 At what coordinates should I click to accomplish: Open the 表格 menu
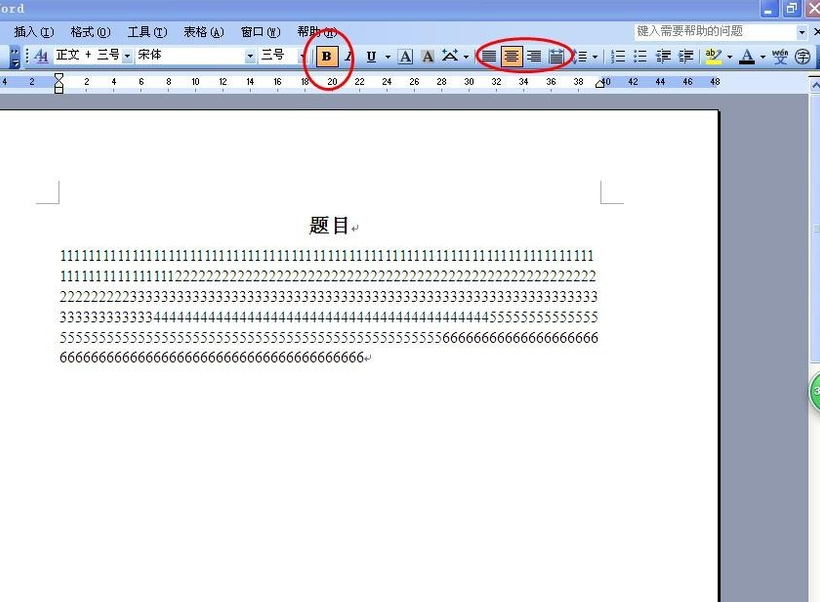(202, 31)
